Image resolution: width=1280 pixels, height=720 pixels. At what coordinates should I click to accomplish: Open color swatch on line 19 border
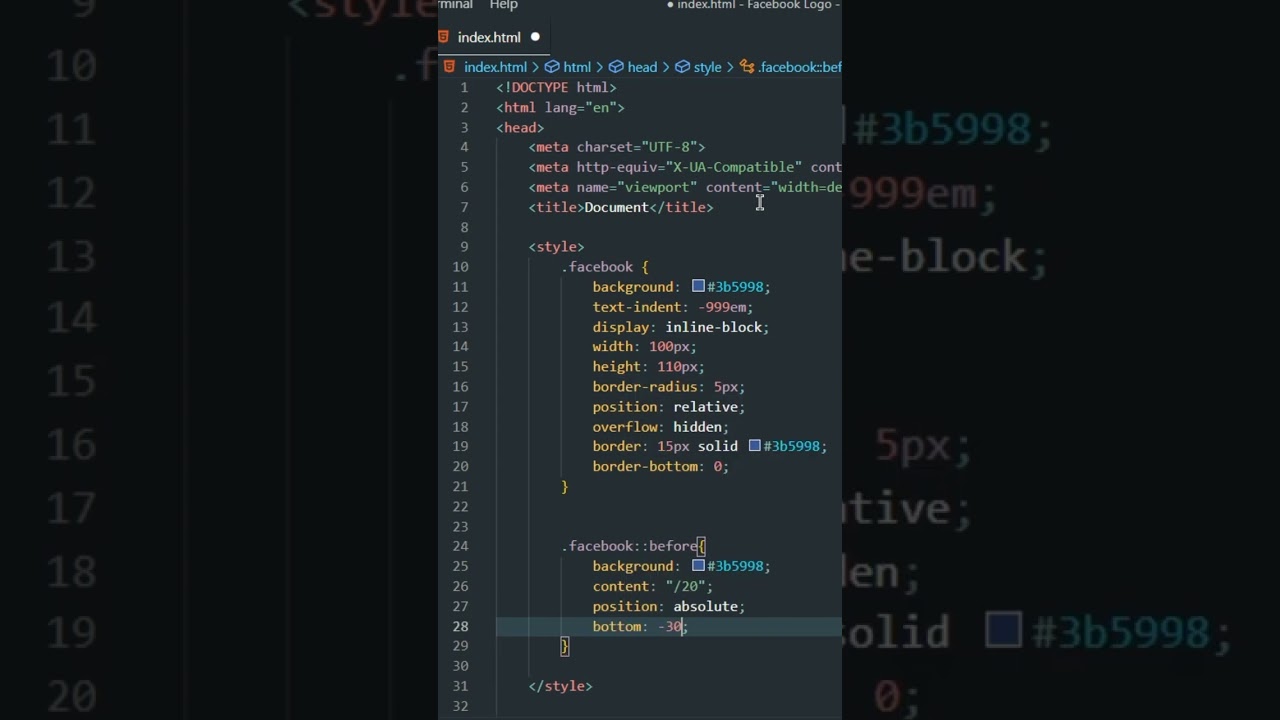coord(755,446)
